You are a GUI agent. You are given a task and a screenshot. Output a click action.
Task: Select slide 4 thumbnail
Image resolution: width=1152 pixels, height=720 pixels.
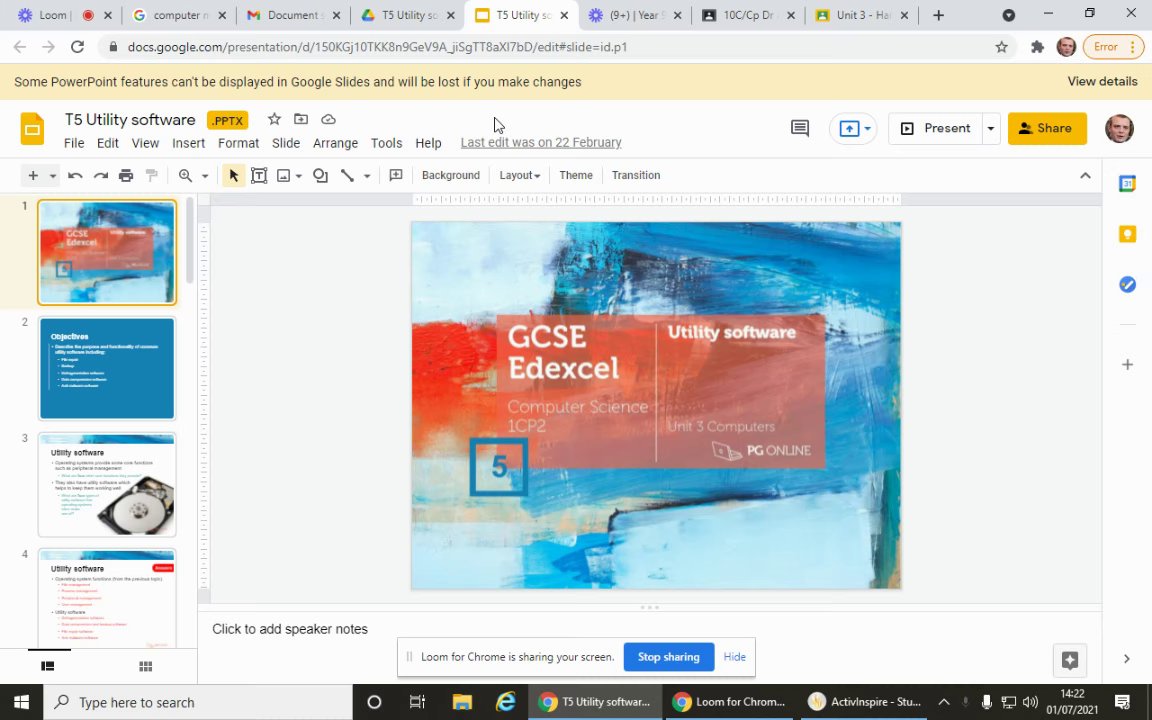coord(107,598)
